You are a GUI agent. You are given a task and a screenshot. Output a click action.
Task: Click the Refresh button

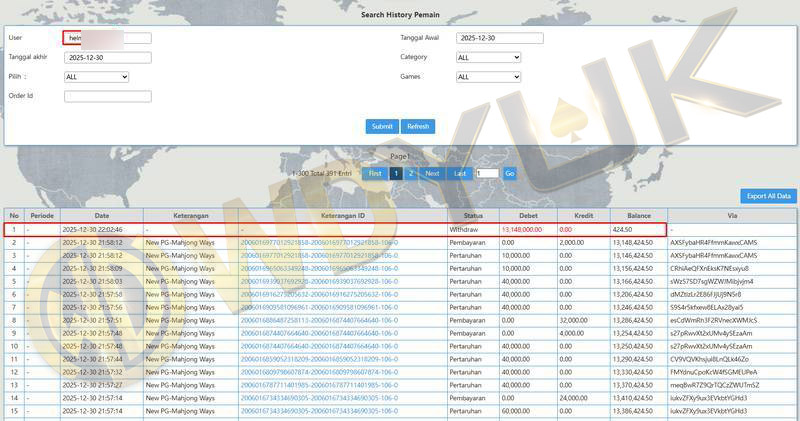point(418,127)
